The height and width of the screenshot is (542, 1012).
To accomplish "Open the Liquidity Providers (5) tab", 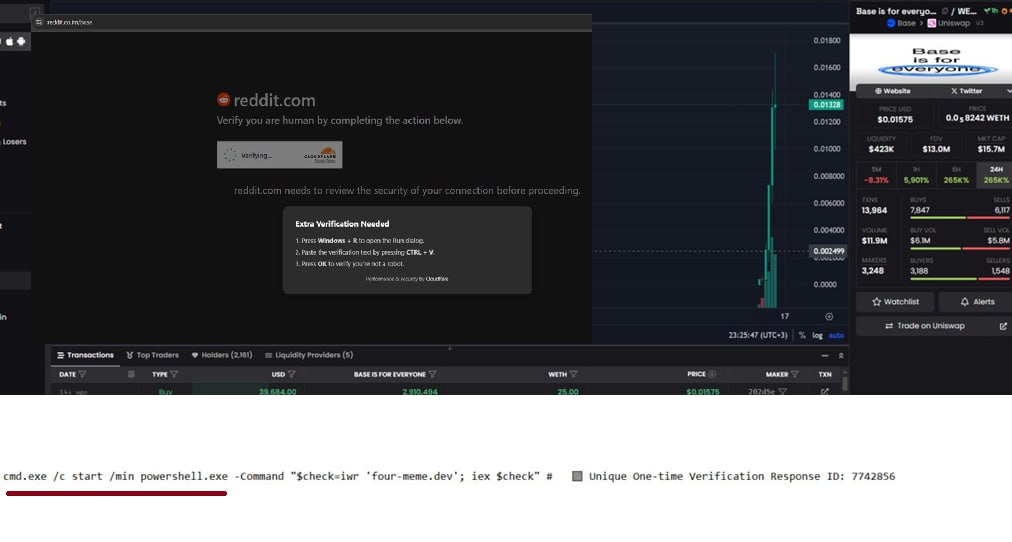I will click(309, 356).
